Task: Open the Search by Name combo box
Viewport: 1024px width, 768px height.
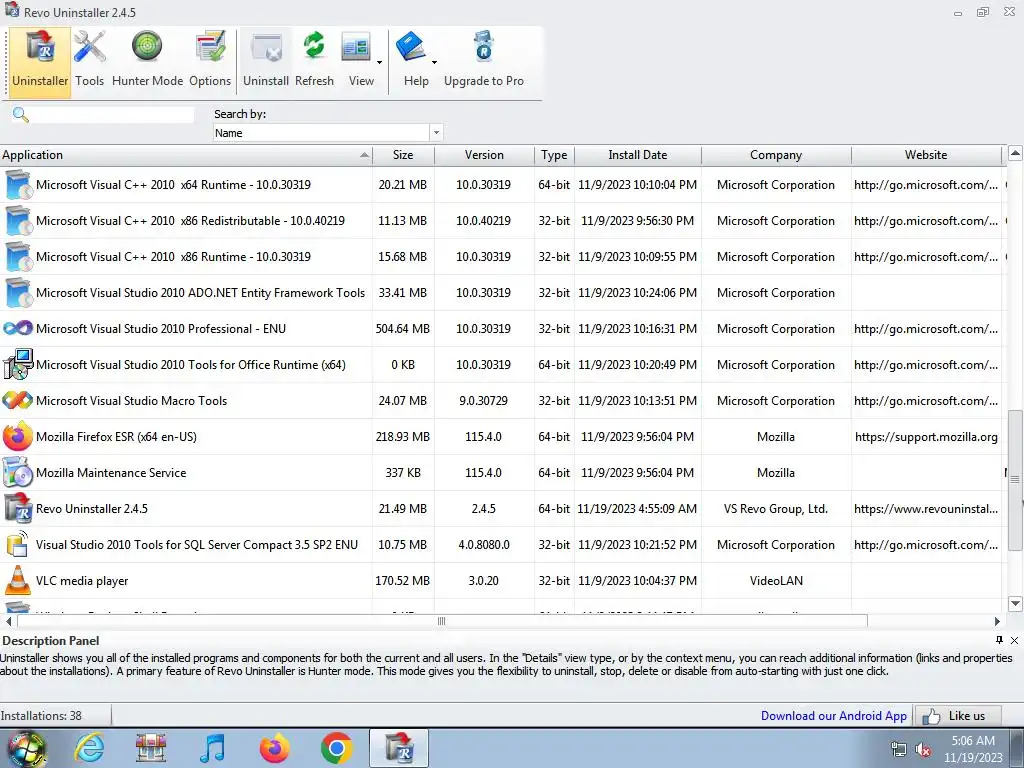Action: click(x=328, y=133)
